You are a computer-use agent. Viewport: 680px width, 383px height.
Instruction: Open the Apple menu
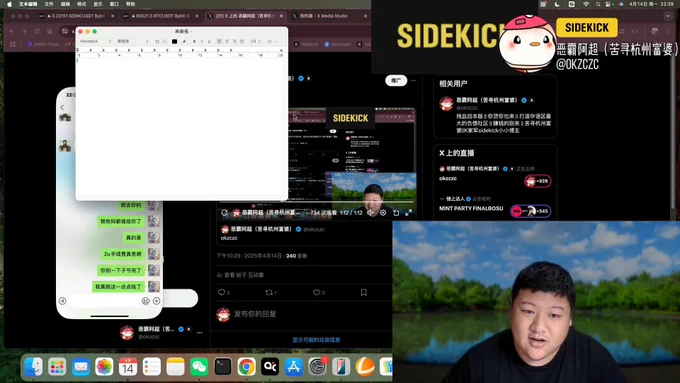pos(9,4)
